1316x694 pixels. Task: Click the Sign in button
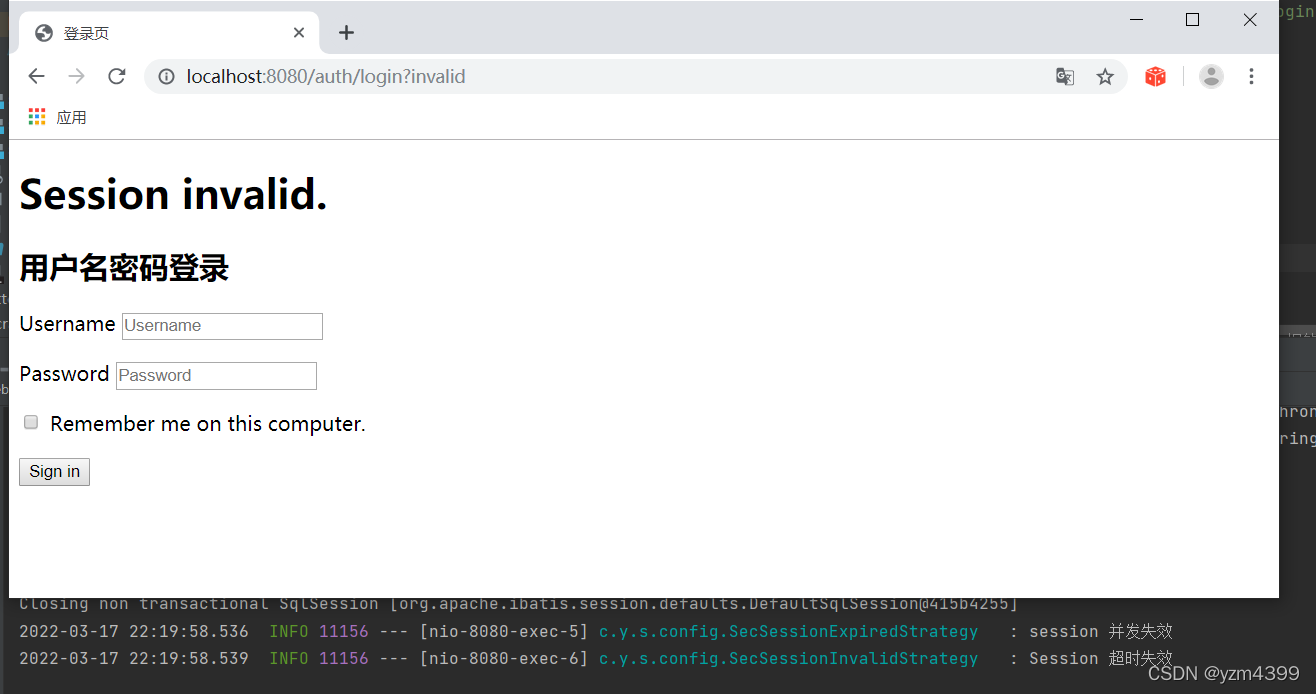[x=54, y=472]
